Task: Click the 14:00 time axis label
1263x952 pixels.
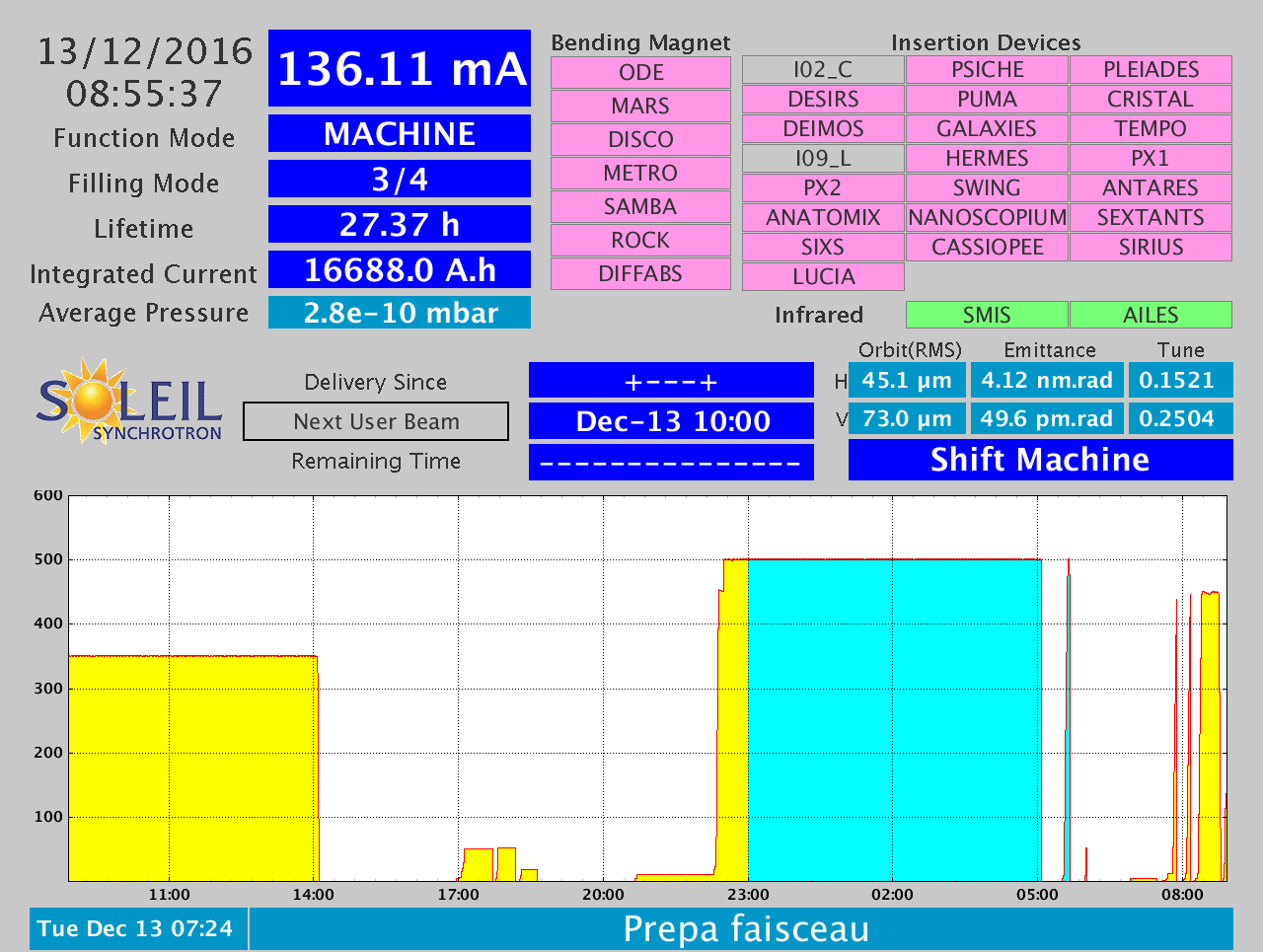Action: click(x=314, y=895)
